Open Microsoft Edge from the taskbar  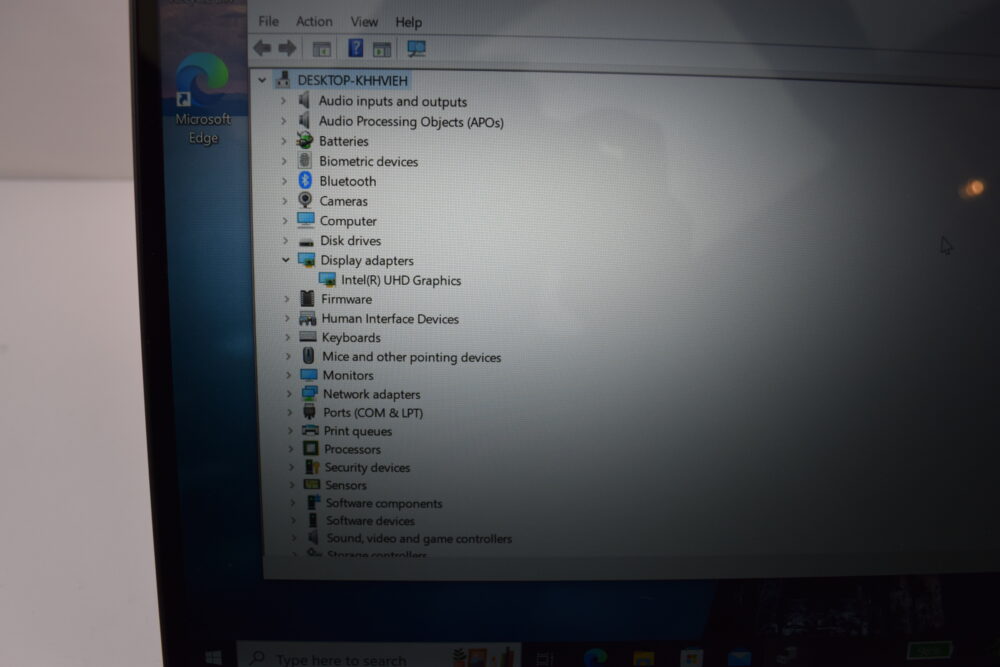[595, 657]
